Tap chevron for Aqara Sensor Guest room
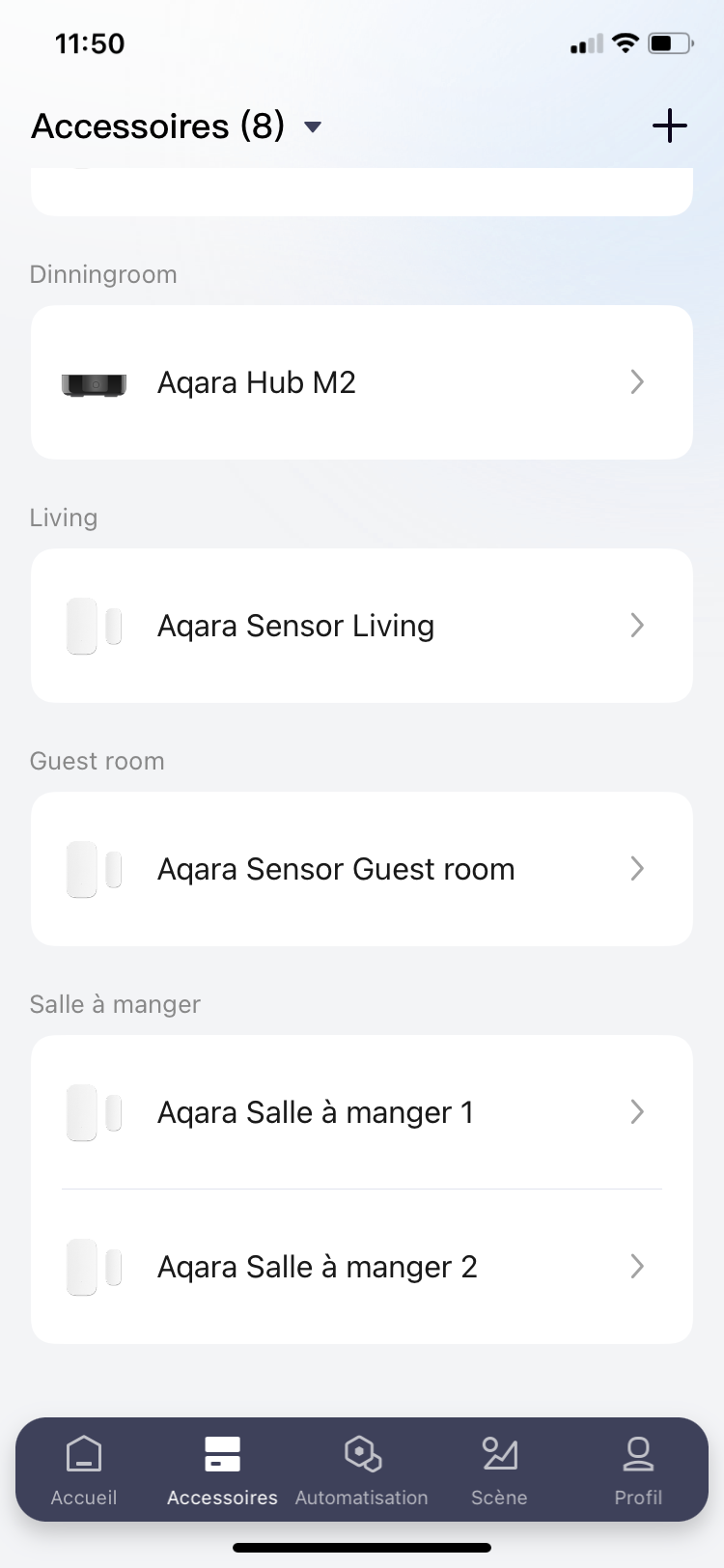The width and height of the screenshot is (724, 1568). coord(637,869)
